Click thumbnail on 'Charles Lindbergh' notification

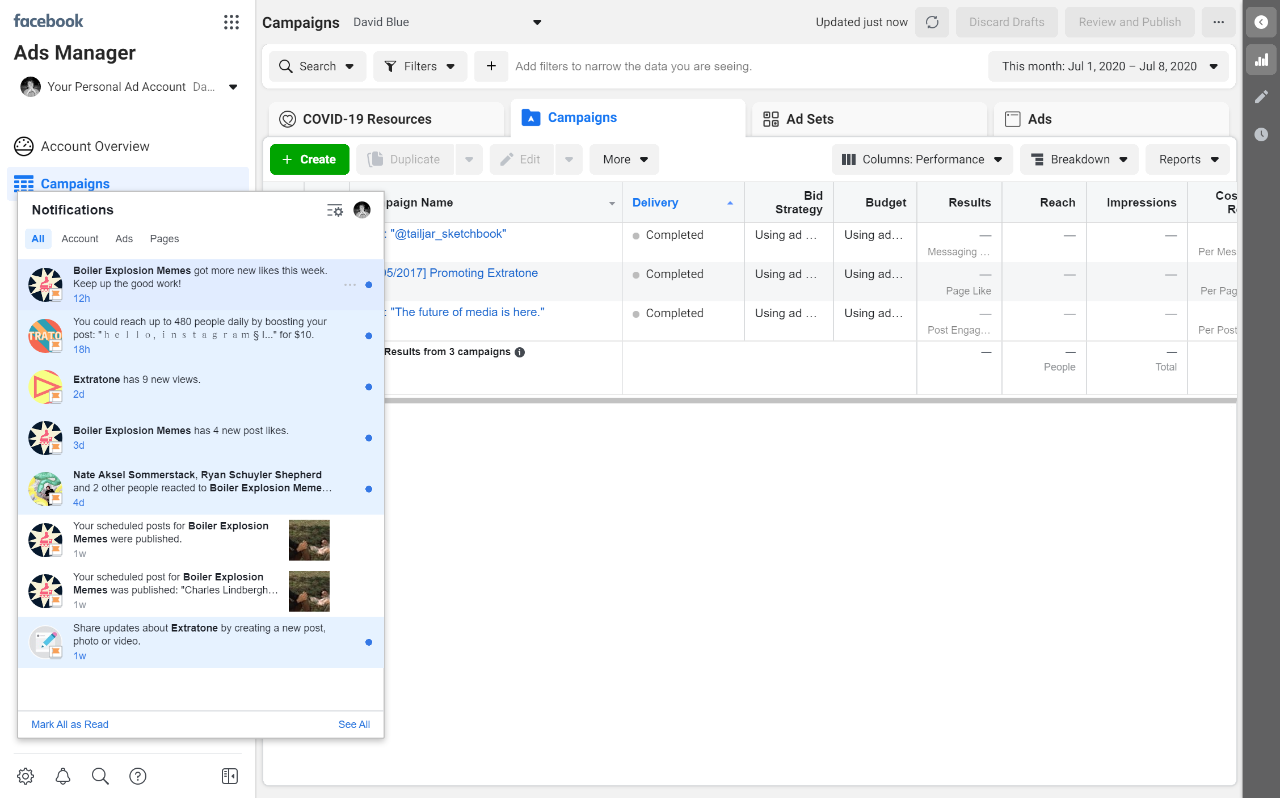(x=309, y=591)
